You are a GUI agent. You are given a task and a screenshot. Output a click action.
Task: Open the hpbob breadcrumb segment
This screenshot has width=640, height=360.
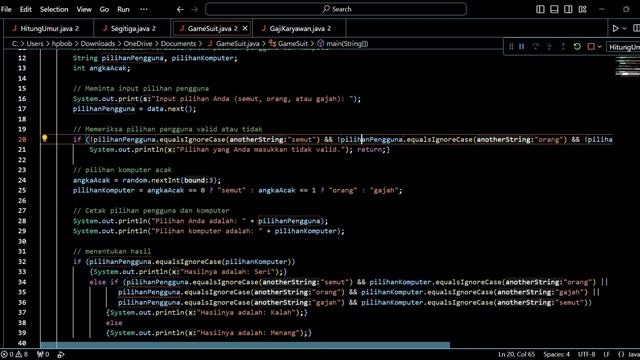coord(62,43)
